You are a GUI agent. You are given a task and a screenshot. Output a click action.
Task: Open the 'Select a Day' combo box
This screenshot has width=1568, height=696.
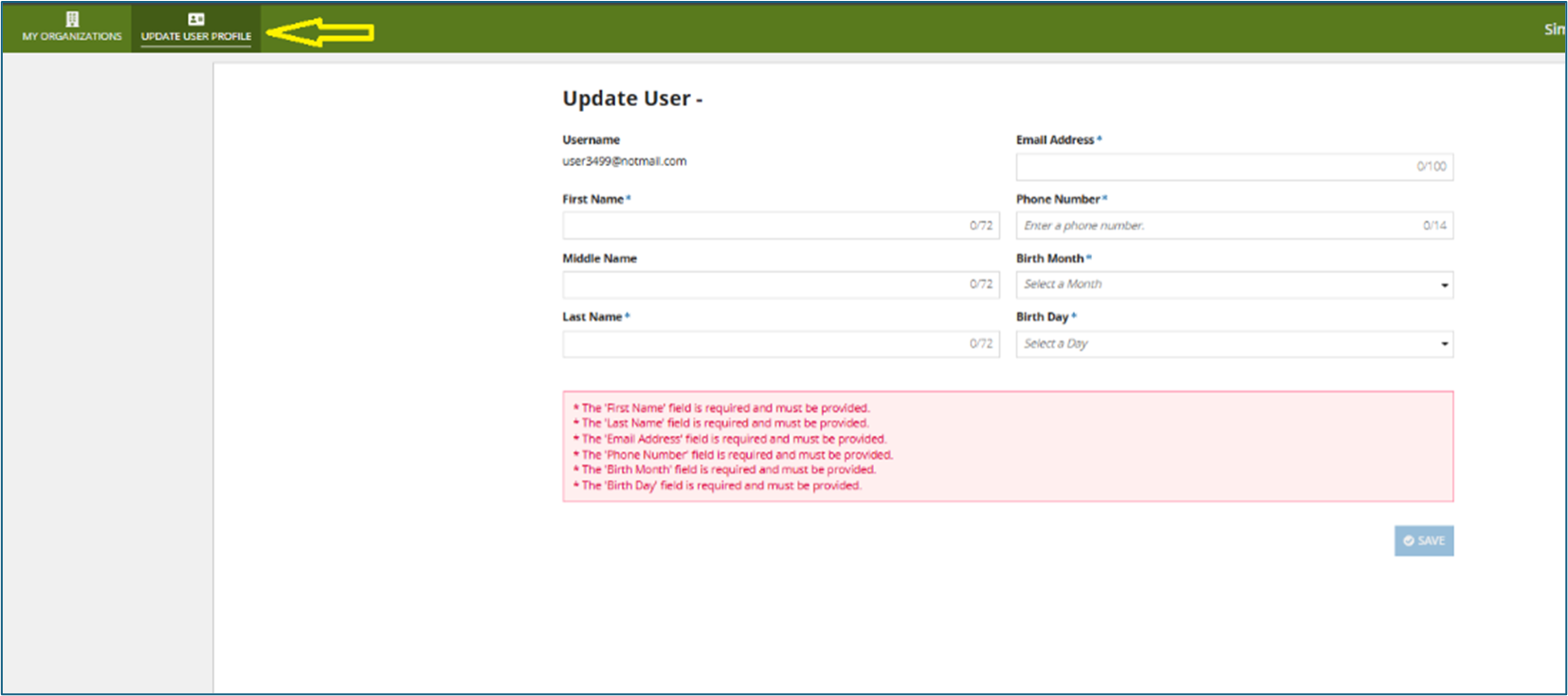tap(1223, 344)
